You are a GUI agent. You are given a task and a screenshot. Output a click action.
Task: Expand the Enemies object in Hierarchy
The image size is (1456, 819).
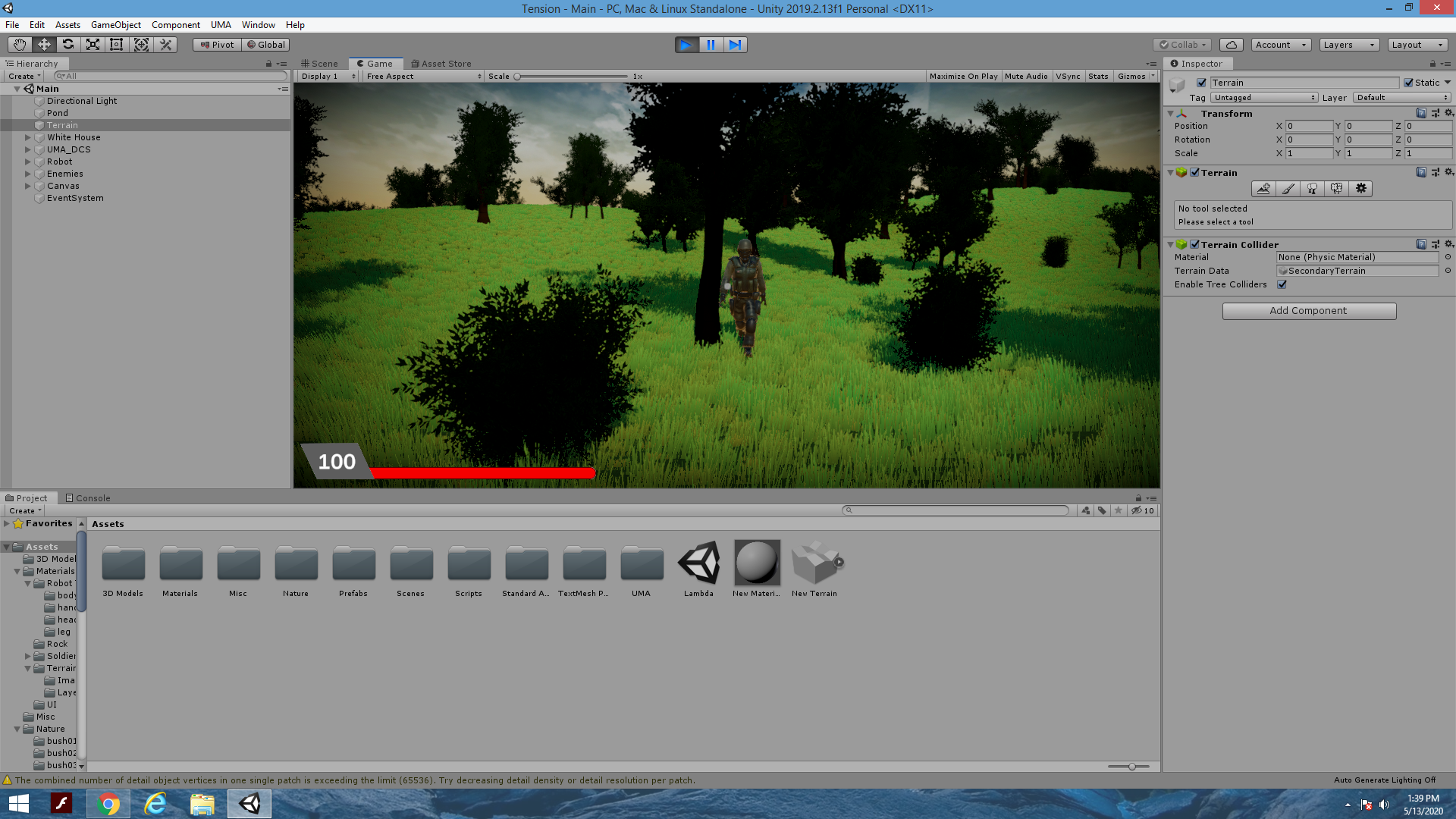click(28, 174)
